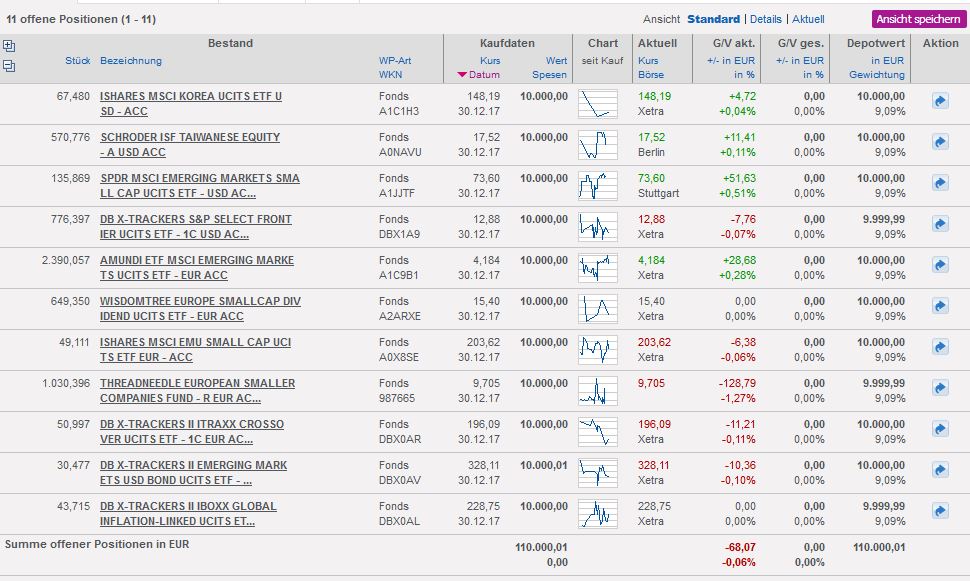
Task: Select the Standard view
Action: [x=713, y=19]
